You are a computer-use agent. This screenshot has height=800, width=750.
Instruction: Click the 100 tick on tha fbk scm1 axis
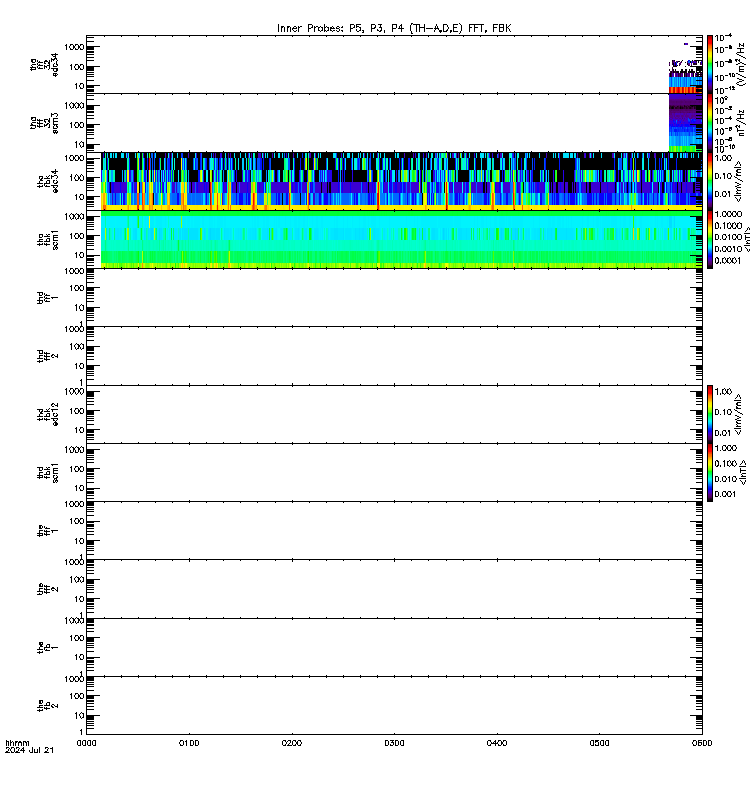pos(77,236)
